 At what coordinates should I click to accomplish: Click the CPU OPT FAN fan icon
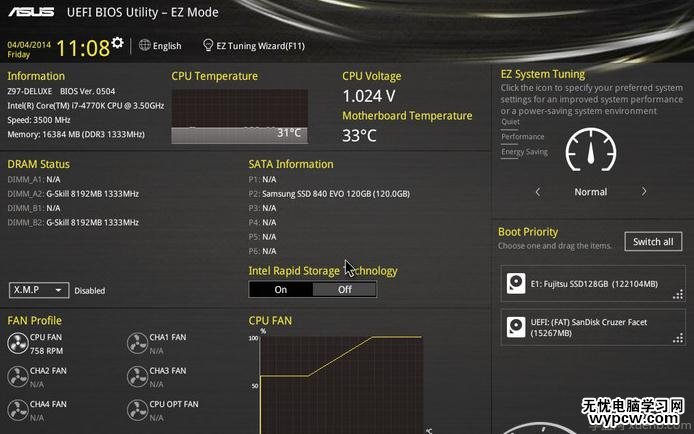click(x=137, y=410)
